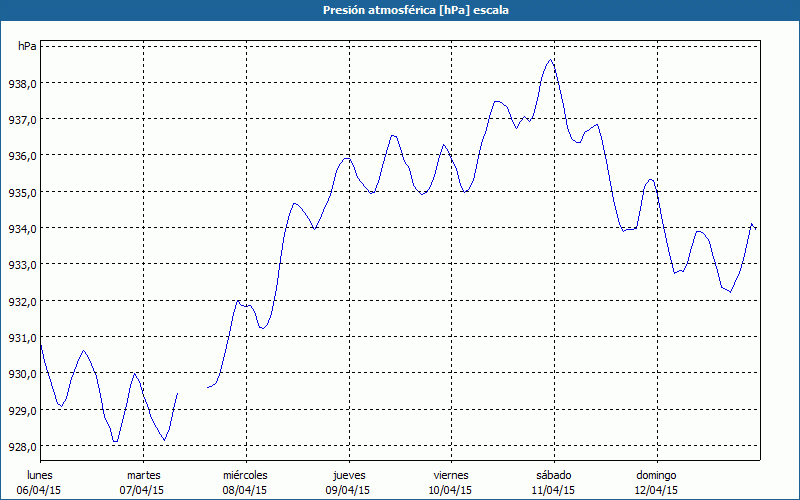Image resolution: width=800 pixels, height=500 pixels.
Task: Click the gap in the blue pressure line
Action: tap(192, 390)
